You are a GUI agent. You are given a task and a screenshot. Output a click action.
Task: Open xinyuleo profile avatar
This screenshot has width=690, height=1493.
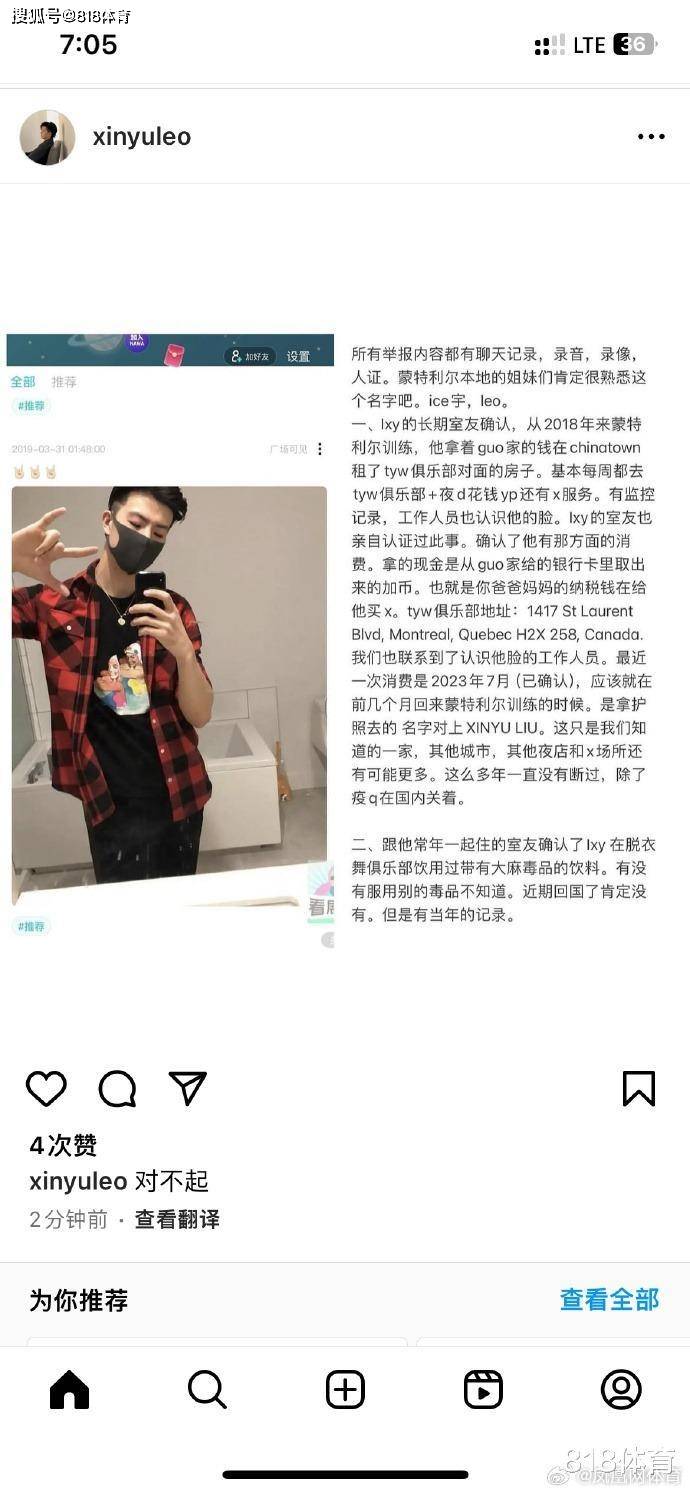point(47,137)
